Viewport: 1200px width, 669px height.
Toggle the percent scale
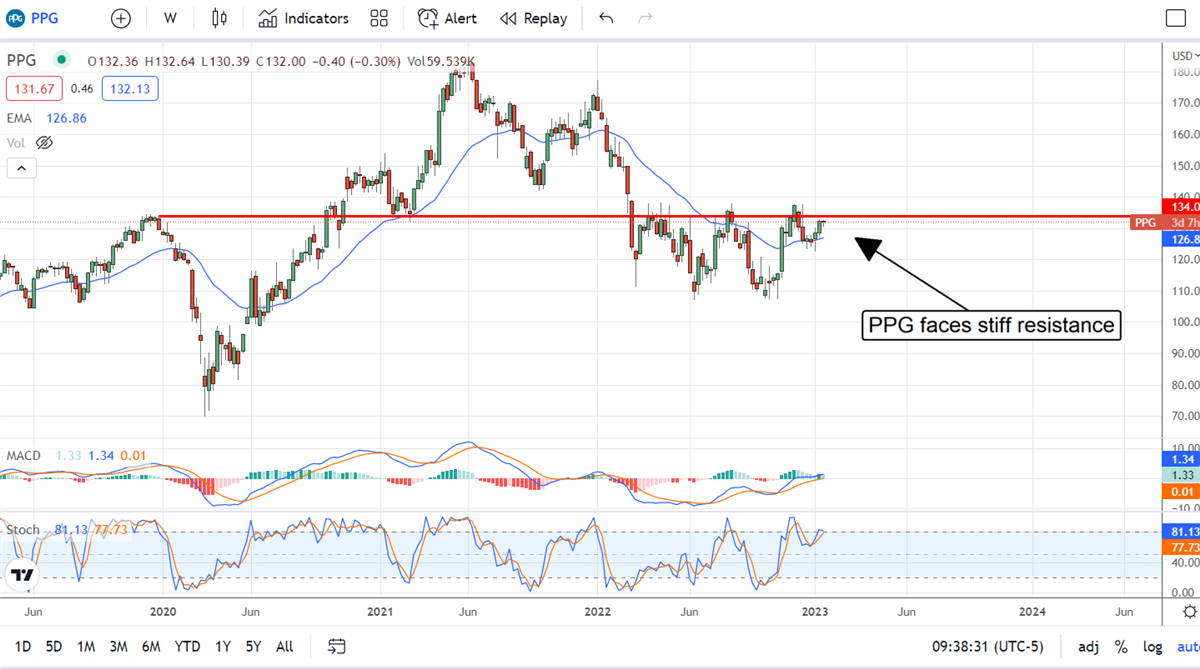point(1121,646)
